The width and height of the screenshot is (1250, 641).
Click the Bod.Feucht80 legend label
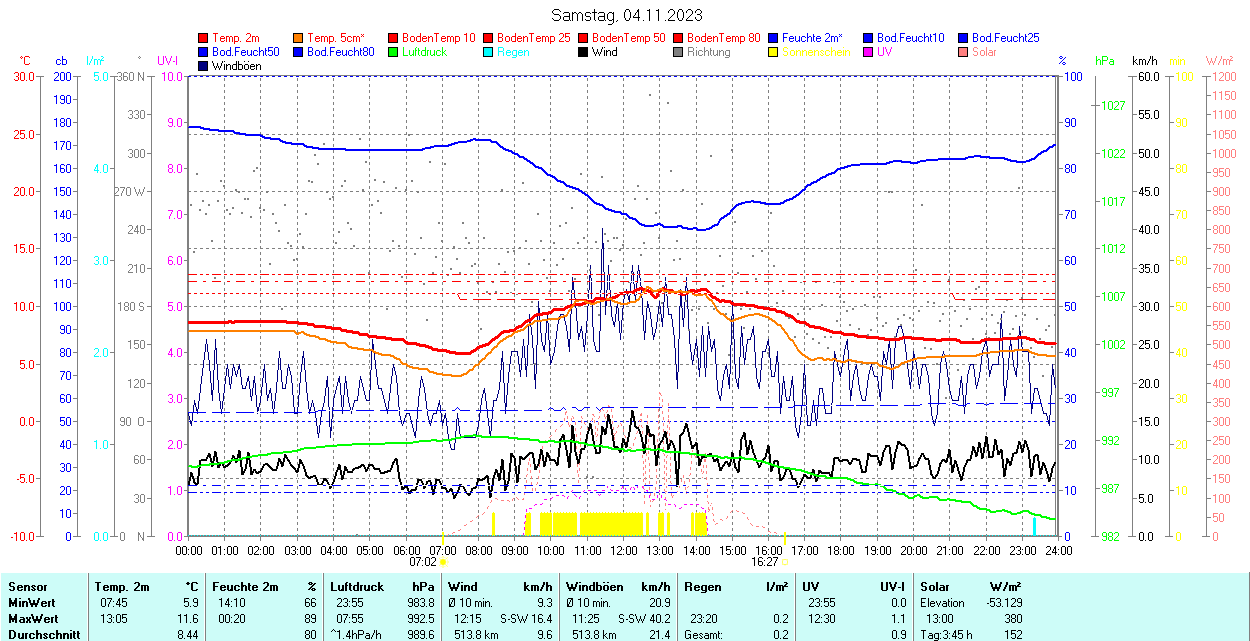[x=340, y=52]
